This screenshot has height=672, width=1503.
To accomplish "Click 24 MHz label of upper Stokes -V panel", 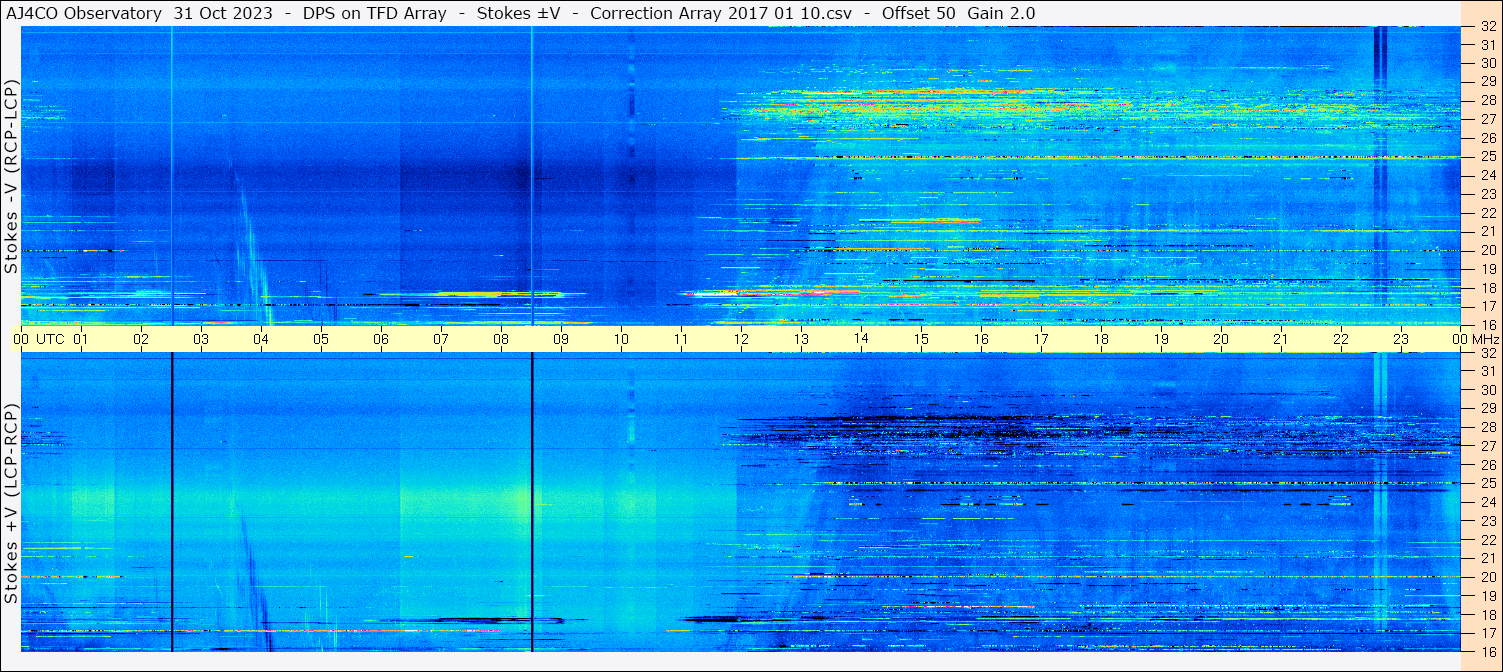I will (1487, 175).
